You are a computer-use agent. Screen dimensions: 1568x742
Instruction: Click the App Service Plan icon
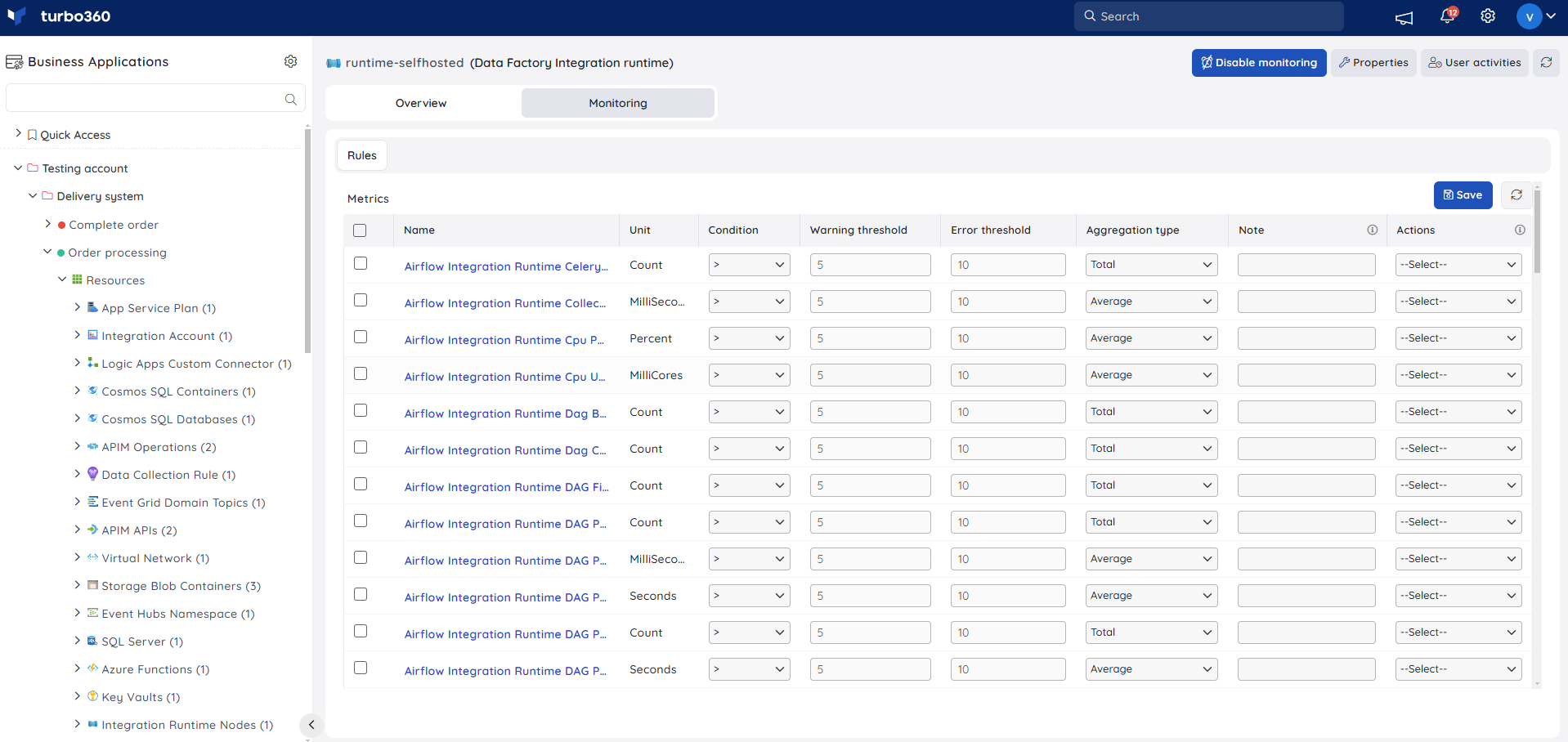[92, 307]
